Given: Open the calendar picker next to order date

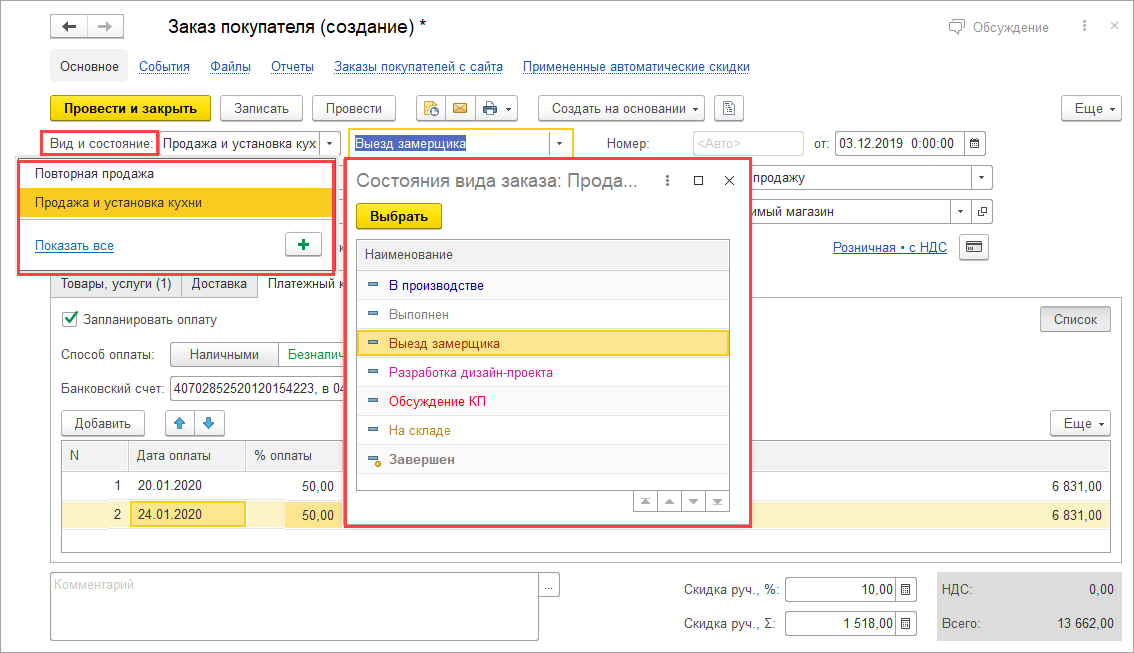Looking at the screenshot, I should point(976,143).
